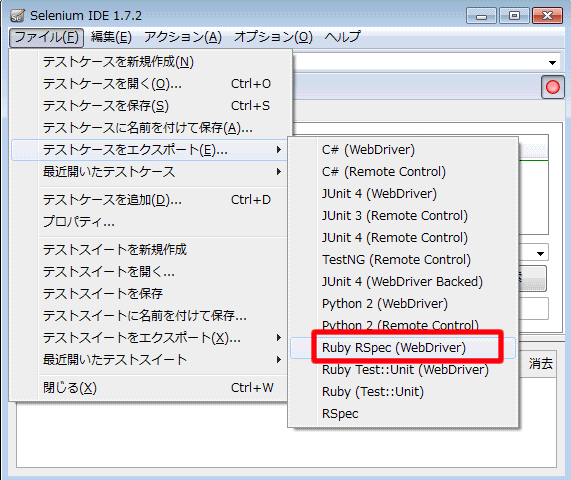
Task: Export as TestNG (Remote Control)
Action: (403, 260)
